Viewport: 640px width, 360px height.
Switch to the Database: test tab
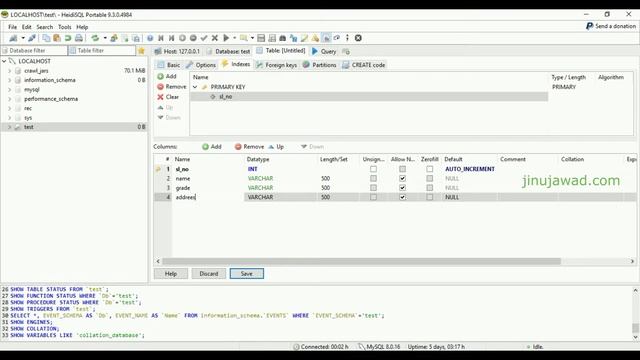(229, 51)
